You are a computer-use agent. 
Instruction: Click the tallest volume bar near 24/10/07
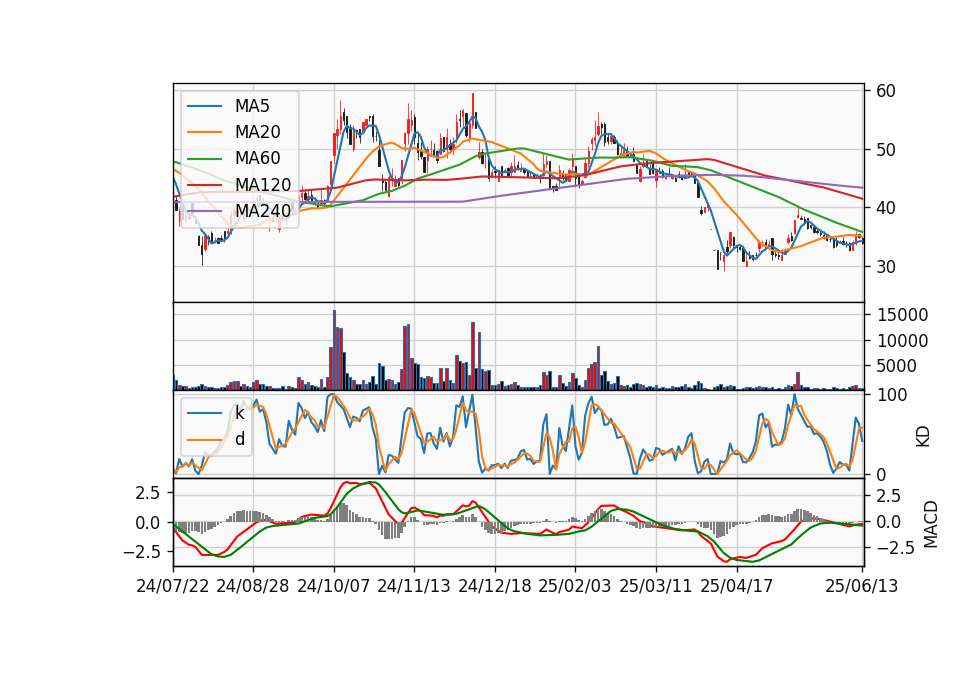pos(334,350)
